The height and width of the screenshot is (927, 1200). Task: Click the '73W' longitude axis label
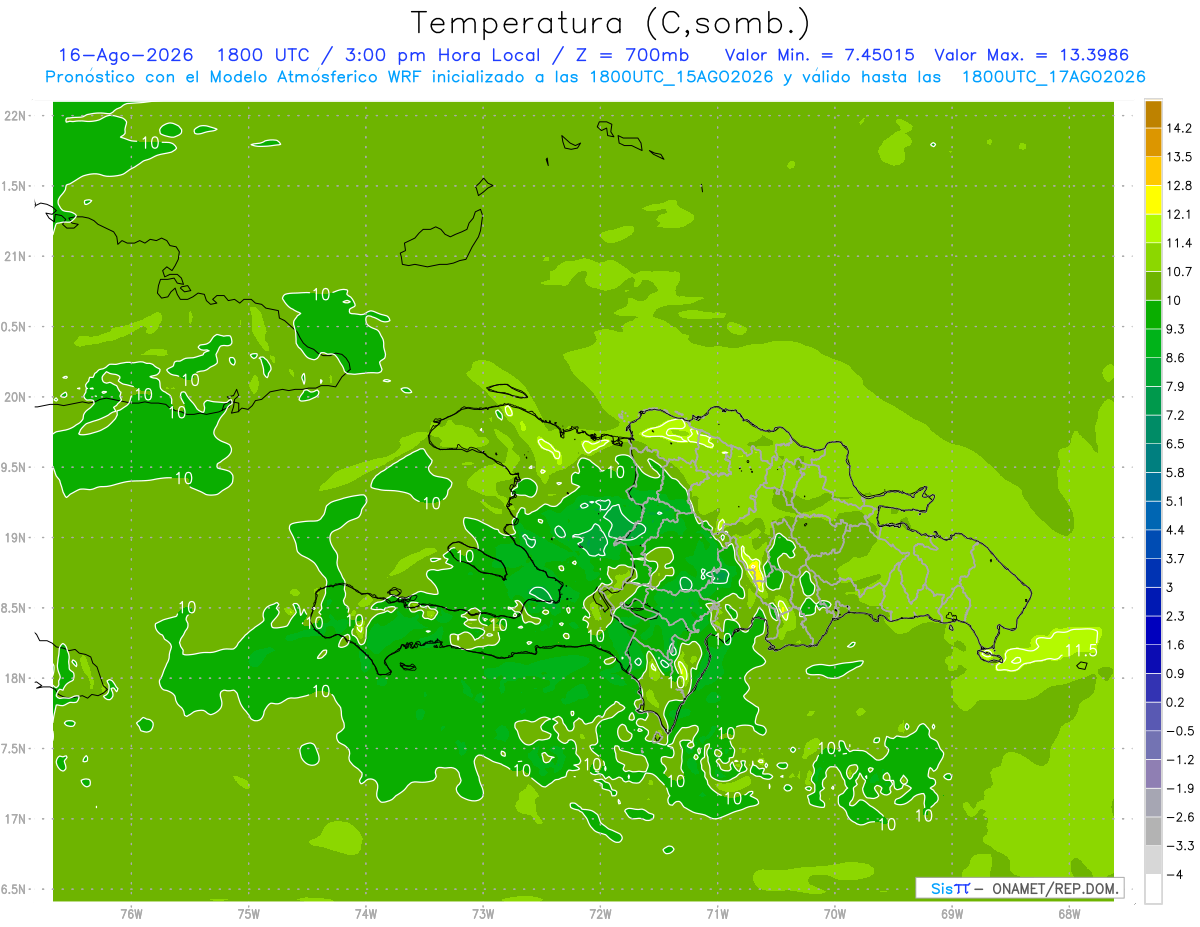tap(483, 914)
